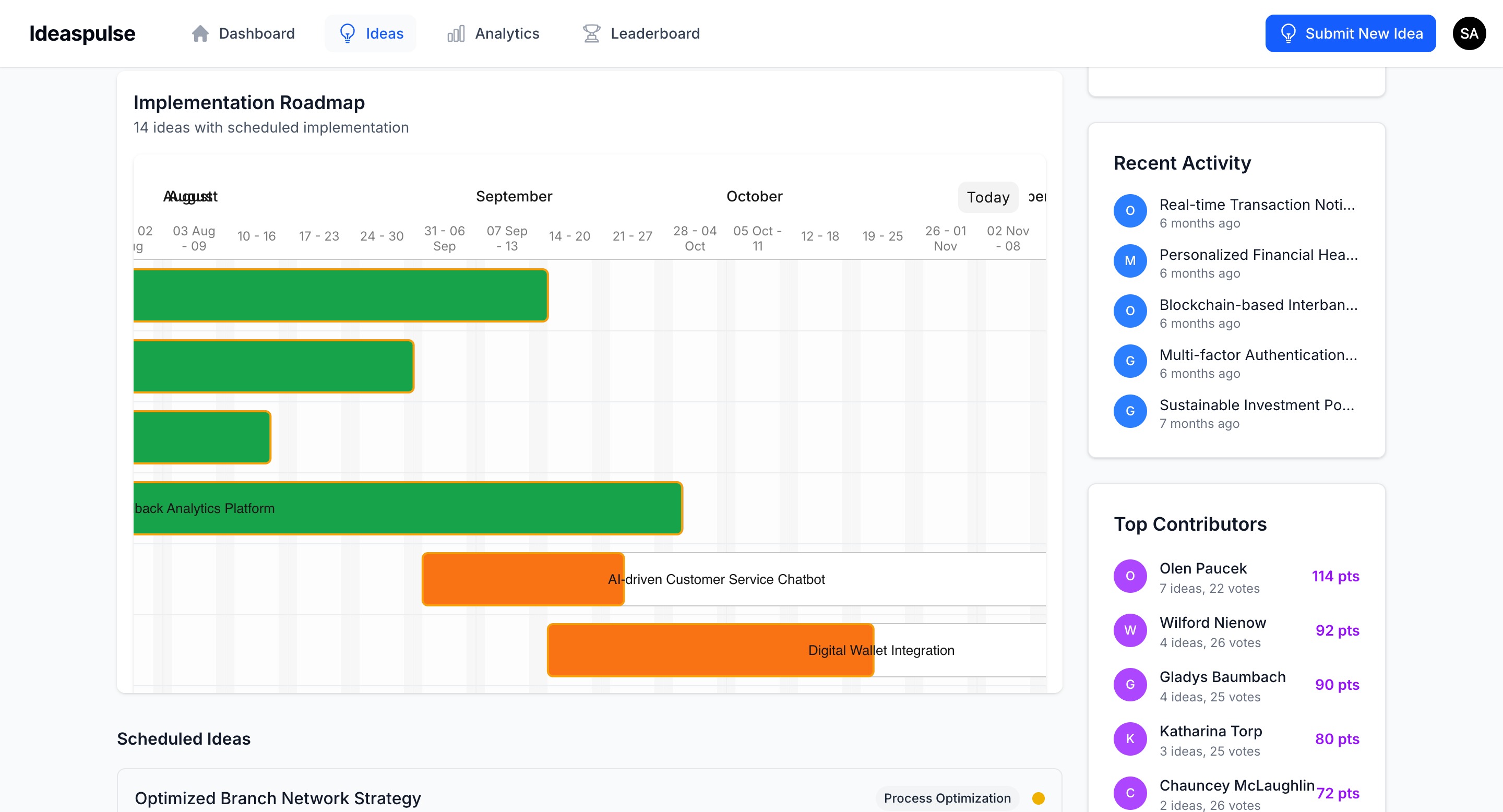Select the second green roadmap bar
The height and width of the screenshot is (812, 1503).
point(273,366)
